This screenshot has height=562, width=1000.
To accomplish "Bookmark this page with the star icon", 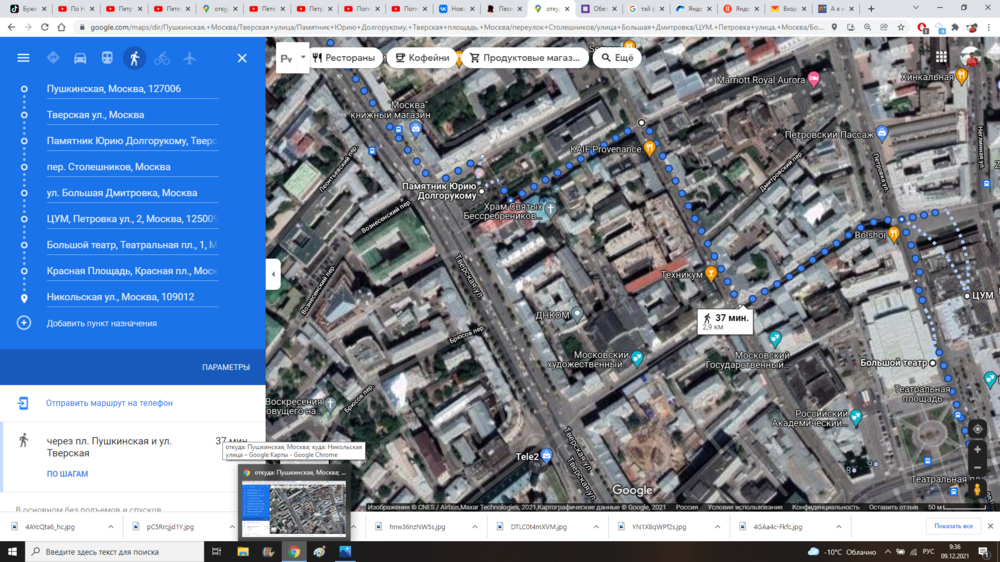I will point(901,27).
